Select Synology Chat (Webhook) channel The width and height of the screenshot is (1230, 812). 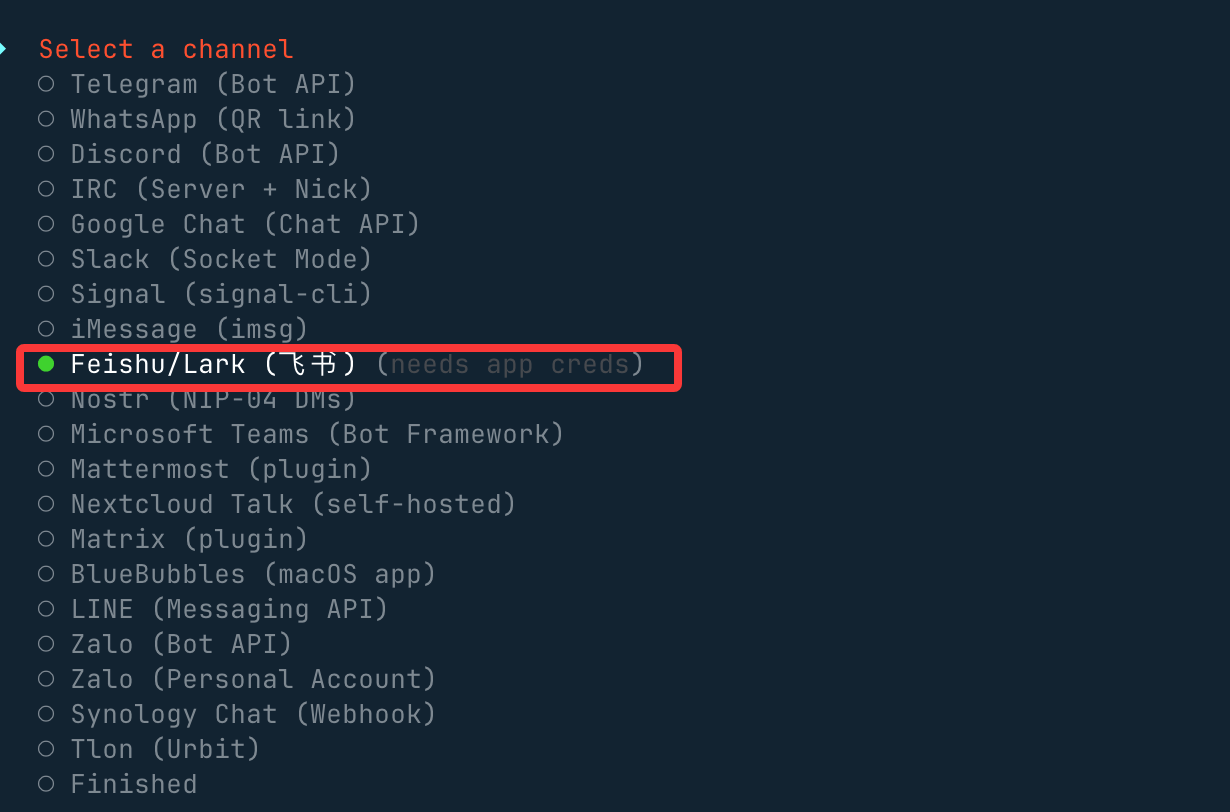[x=46, y=714]
